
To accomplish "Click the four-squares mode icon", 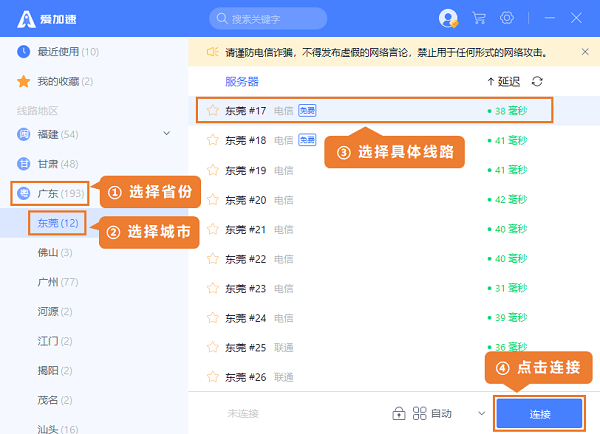I will coord(419,413).
